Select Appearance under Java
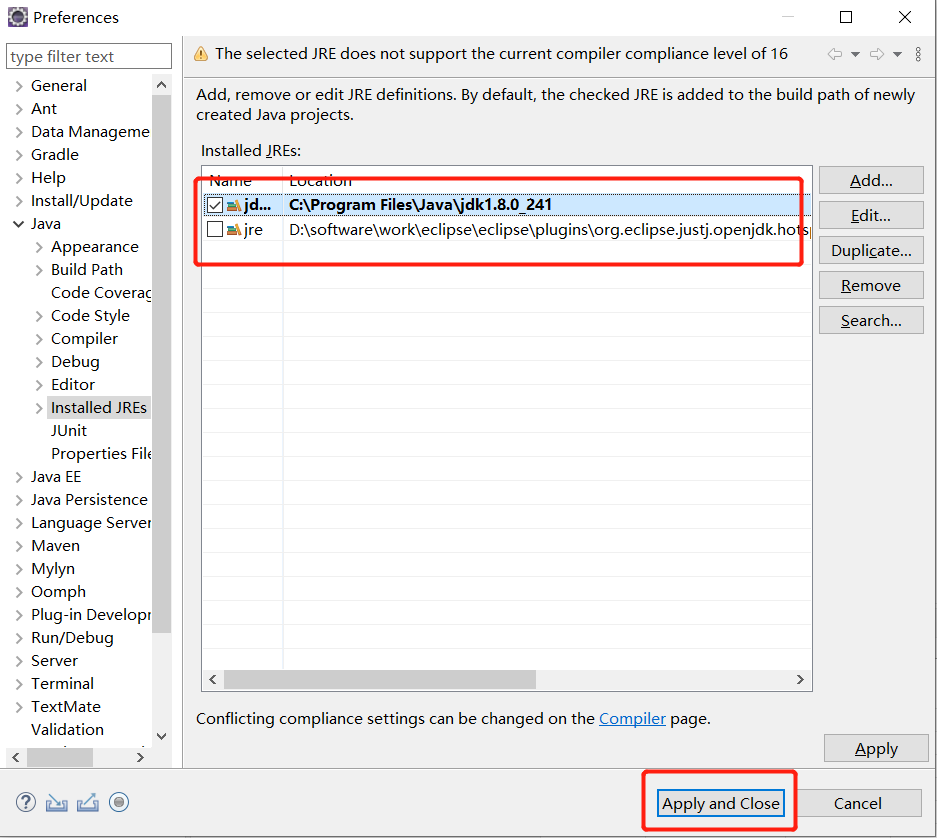Image resolution: width=937 pixels, height=838 pixels. point(94,247)
